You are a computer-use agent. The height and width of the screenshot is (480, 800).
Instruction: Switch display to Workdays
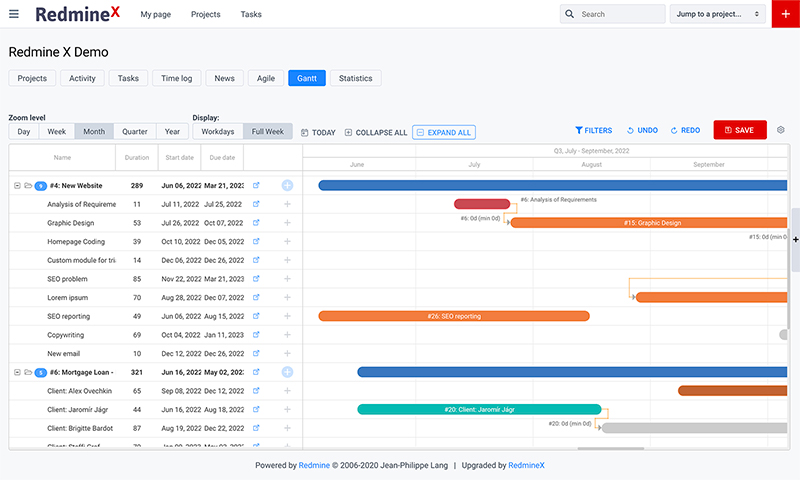[218, 132]
